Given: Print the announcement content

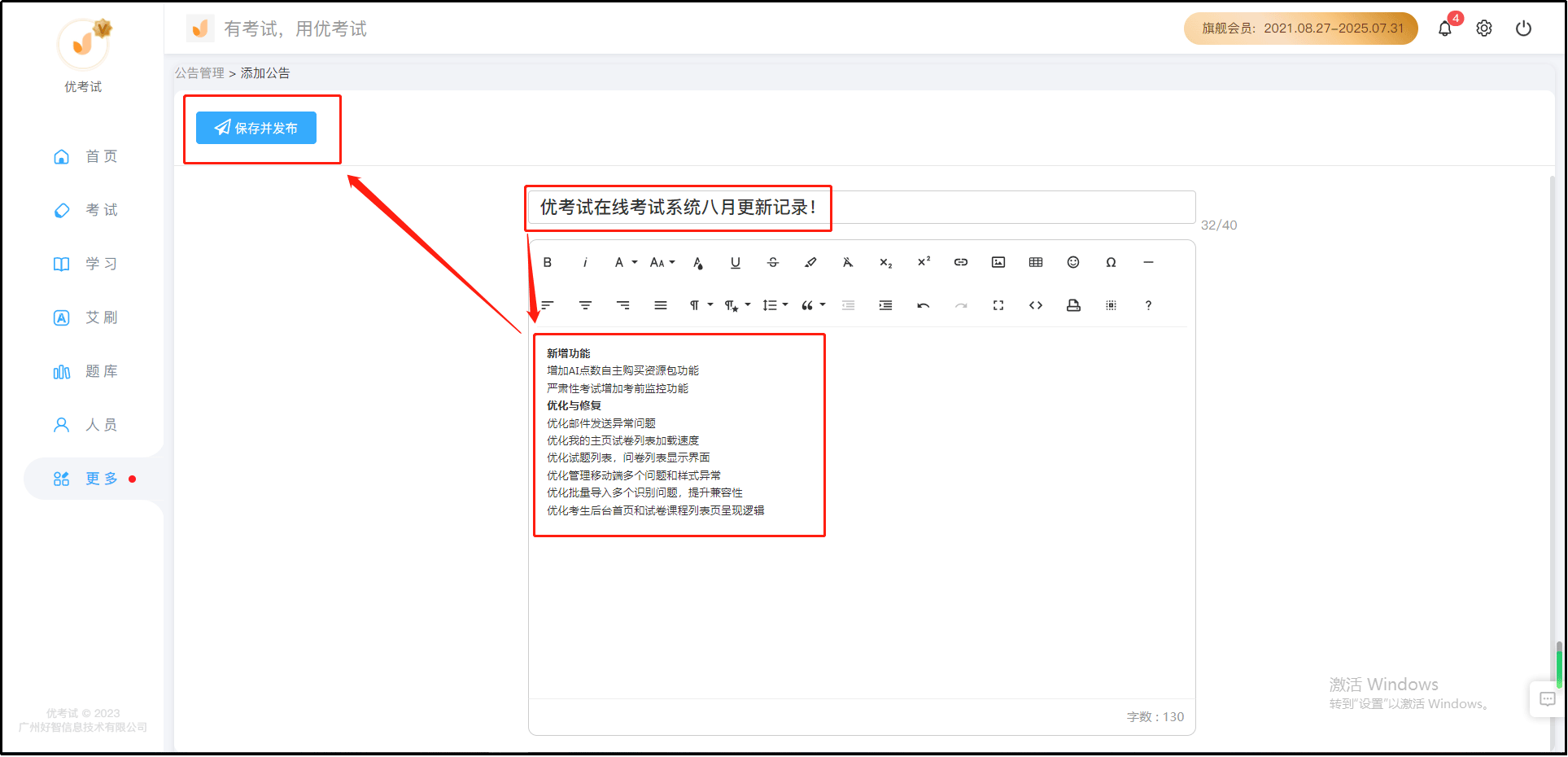Looking at the screenshot, I should pyautogui.click(x=1073, y=305).
